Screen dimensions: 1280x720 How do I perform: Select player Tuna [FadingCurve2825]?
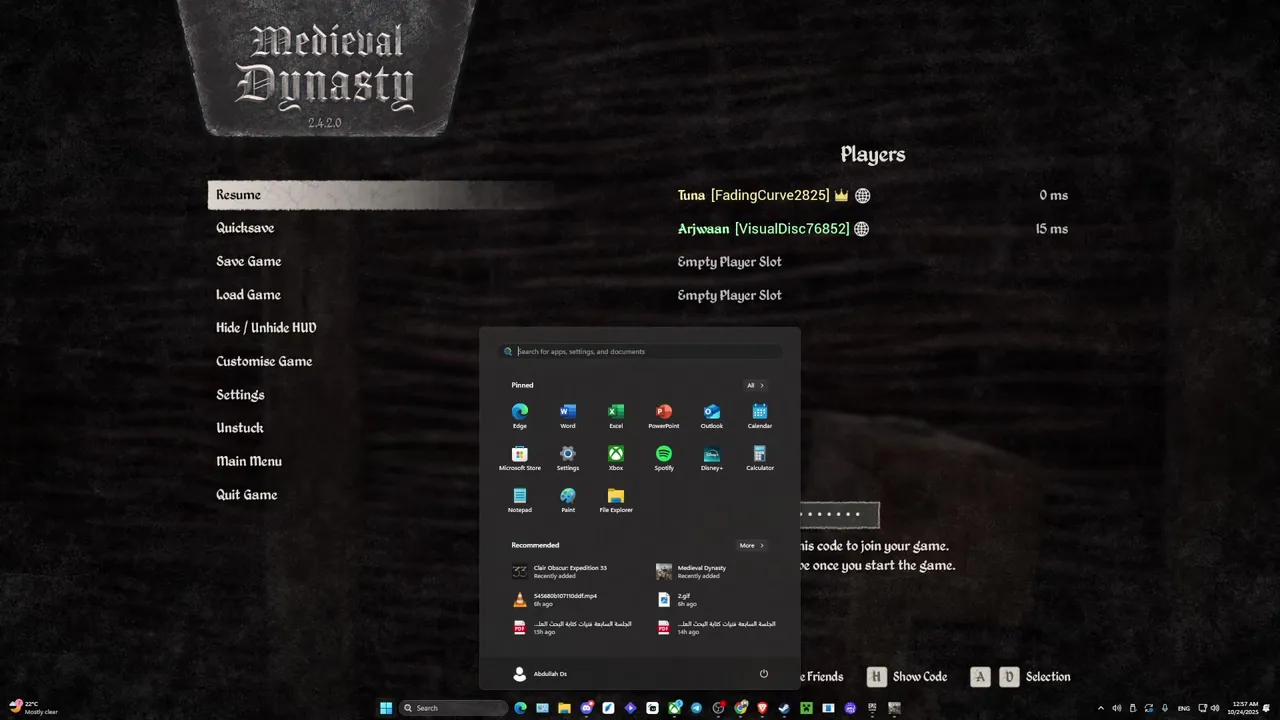pyautogui.click(x=754, y=196)
